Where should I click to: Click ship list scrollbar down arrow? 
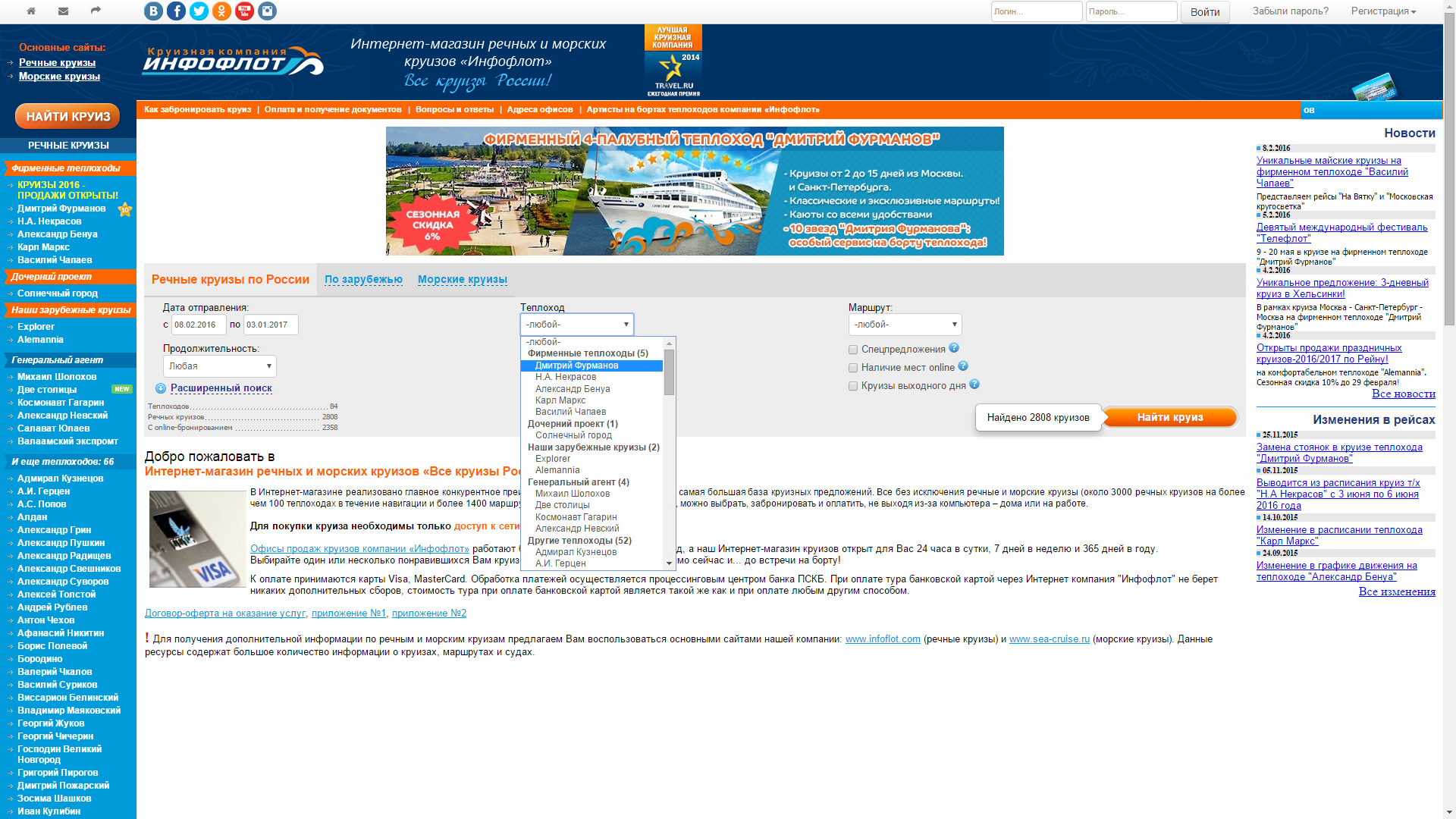tap(669, 563)
